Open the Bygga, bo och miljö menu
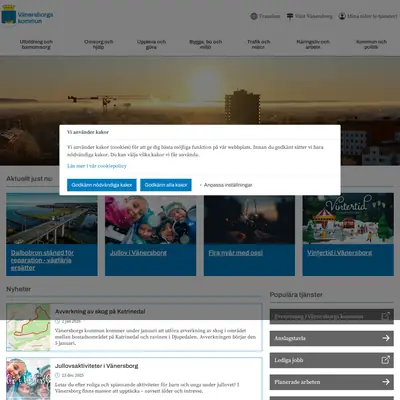This screenshot has width=400, height=400. (206, 44)
